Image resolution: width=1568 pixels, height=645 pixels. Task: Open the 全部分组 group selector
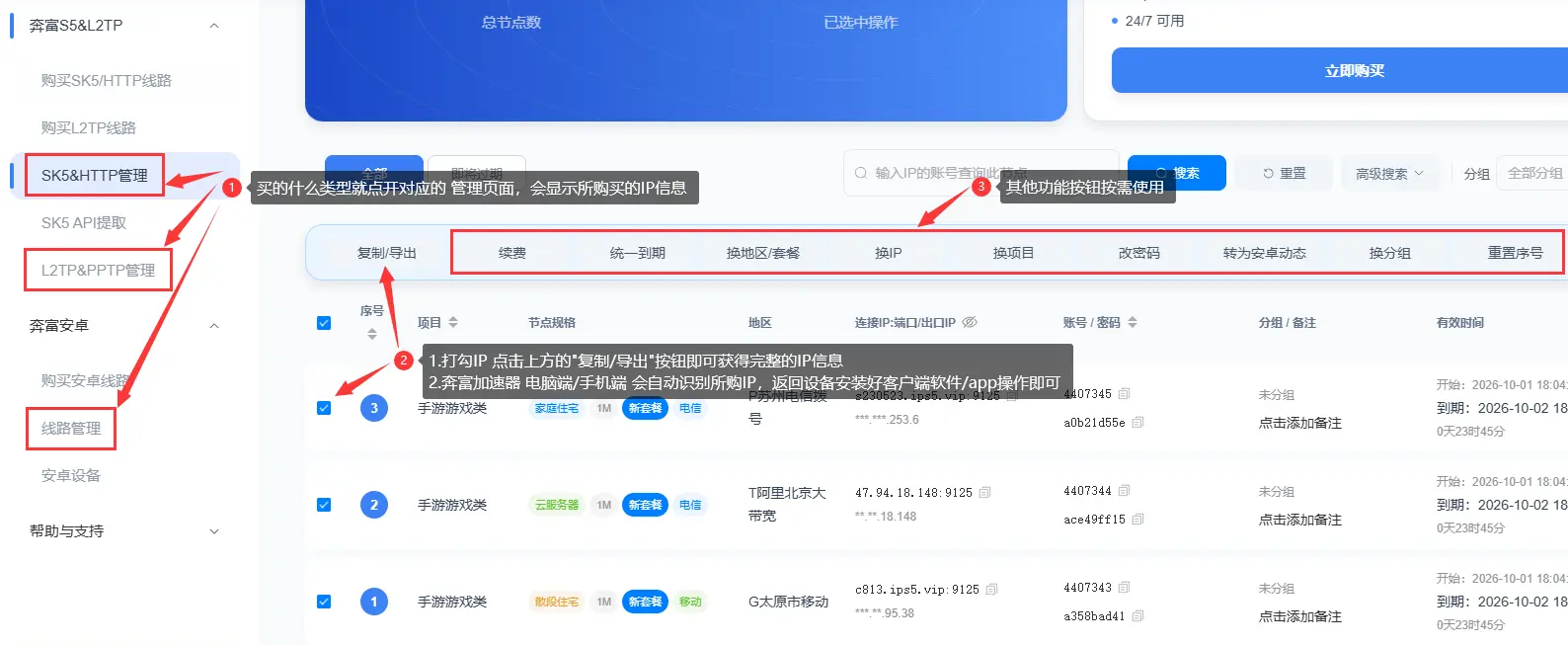click(1532, 174)
